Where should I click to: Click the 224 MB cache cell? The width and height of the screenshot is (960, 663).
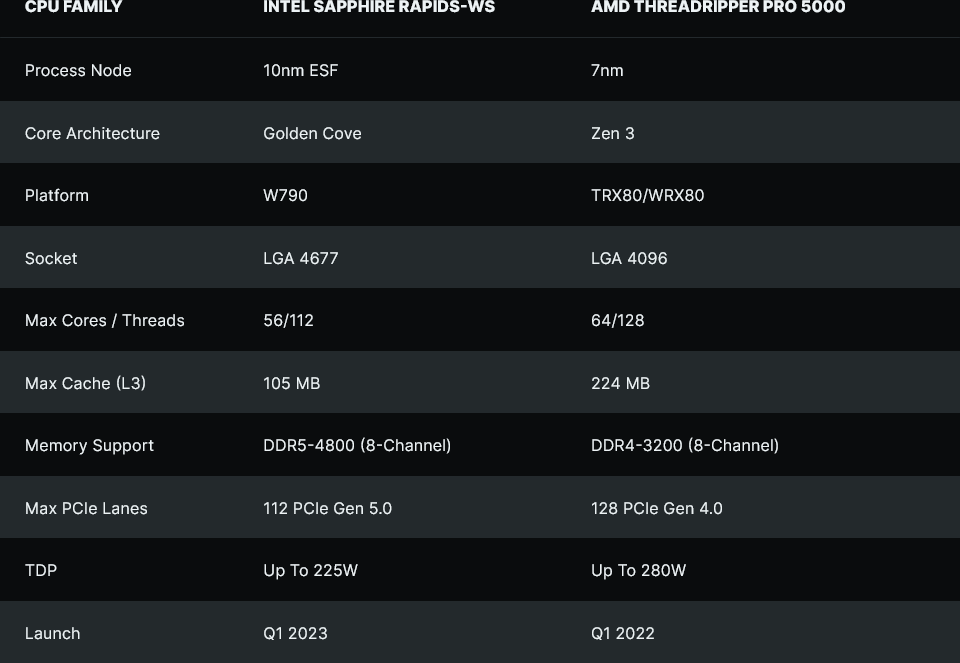pyautogui.click(x=620, y=383)
